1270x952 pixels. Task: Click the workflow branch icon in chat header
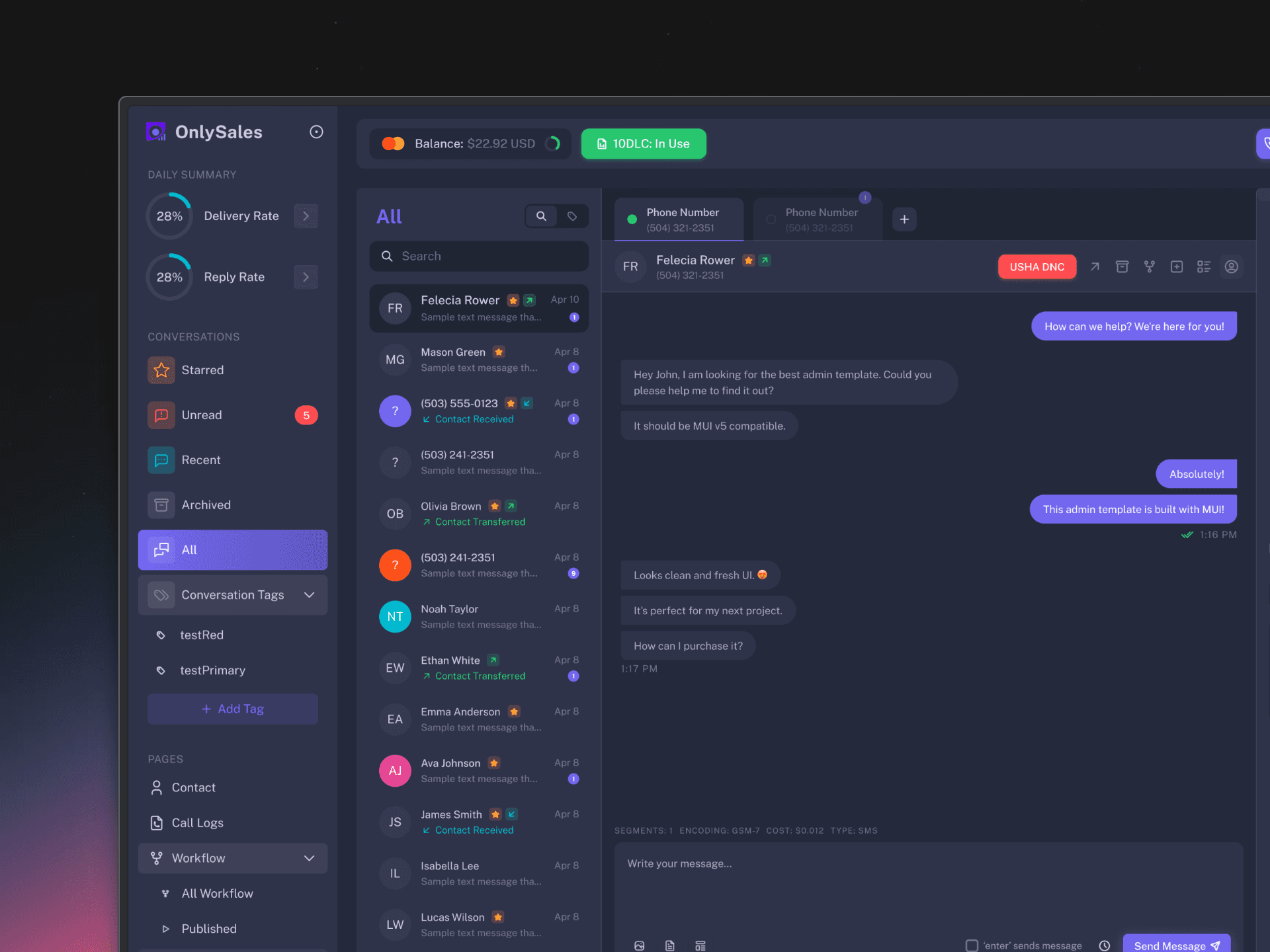tap(1150, 266)
